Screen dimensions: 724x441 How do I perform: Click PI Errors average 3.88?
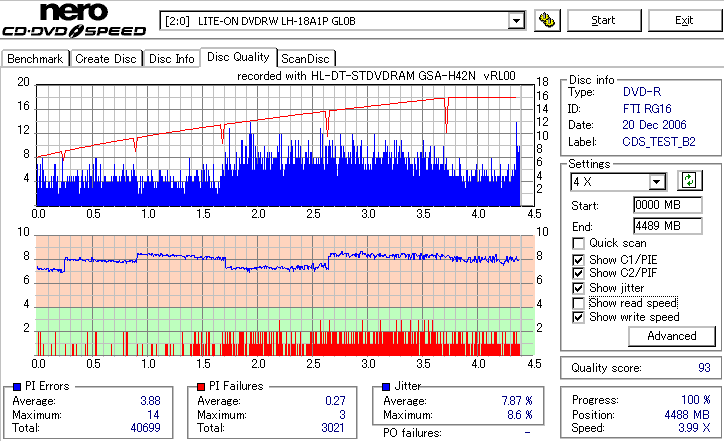pyautogui.click(x=150, y=401)
